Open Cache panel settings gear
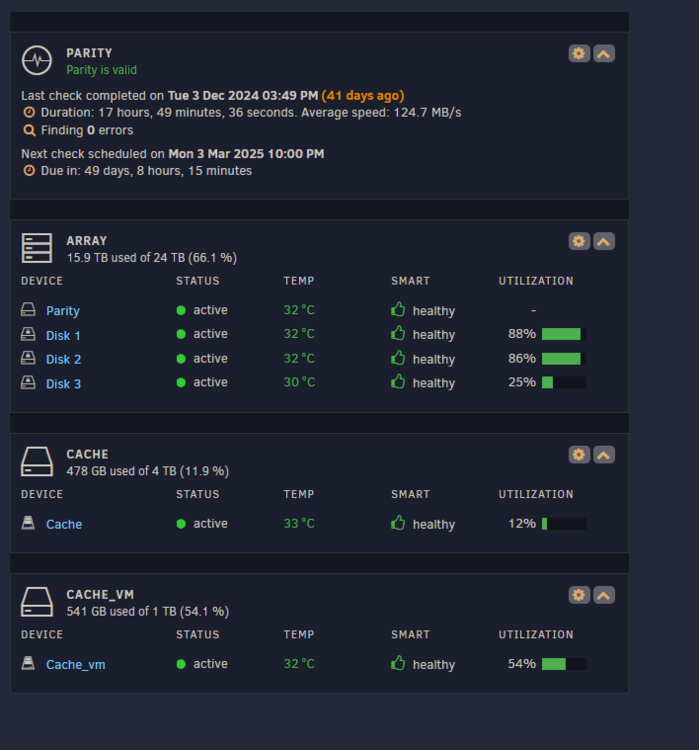This screenshot has height=750, width=699. 579,454
